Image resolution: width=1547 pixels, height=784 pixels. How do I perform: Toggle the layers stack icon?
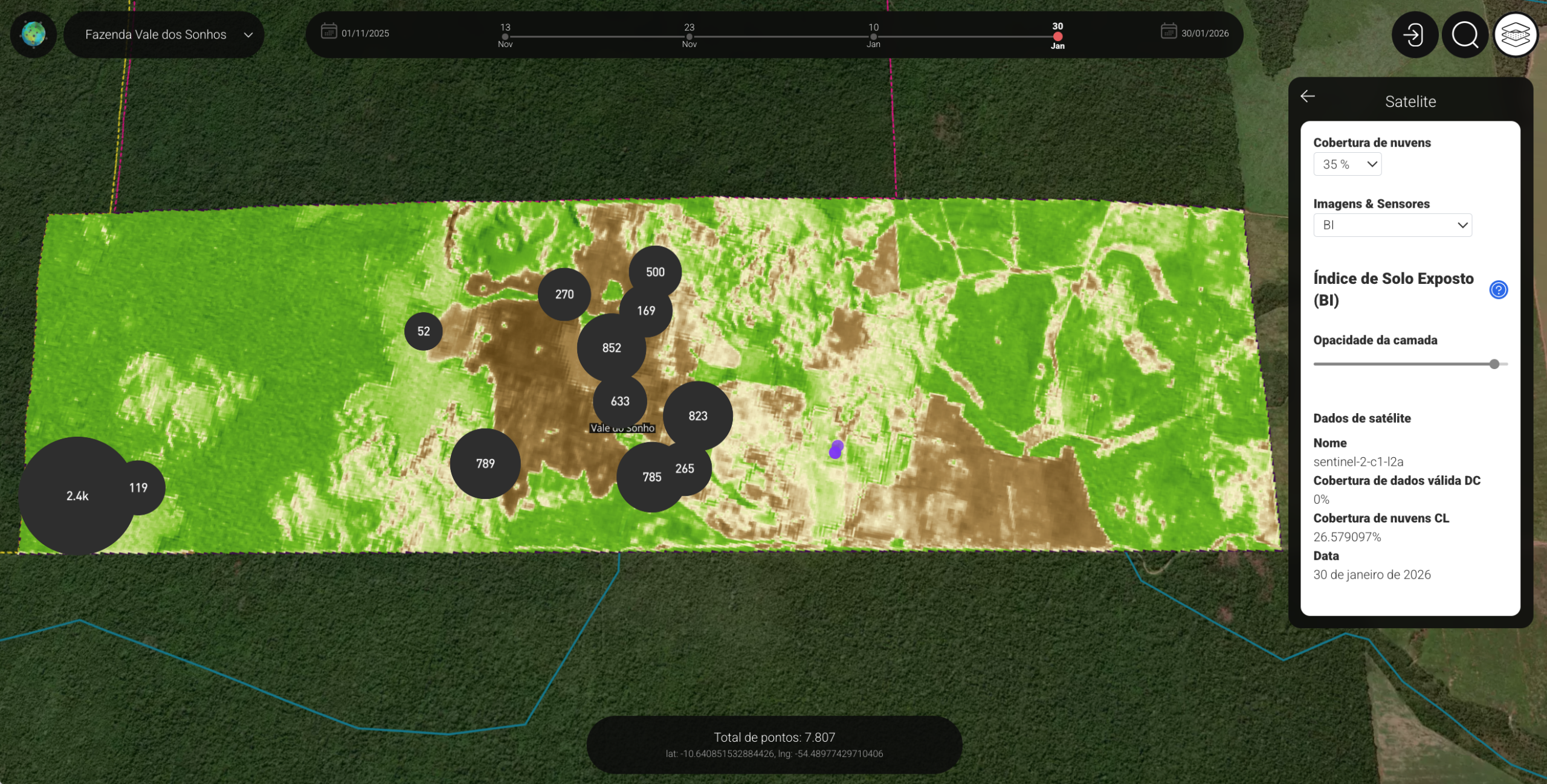tap(1515, 34)
